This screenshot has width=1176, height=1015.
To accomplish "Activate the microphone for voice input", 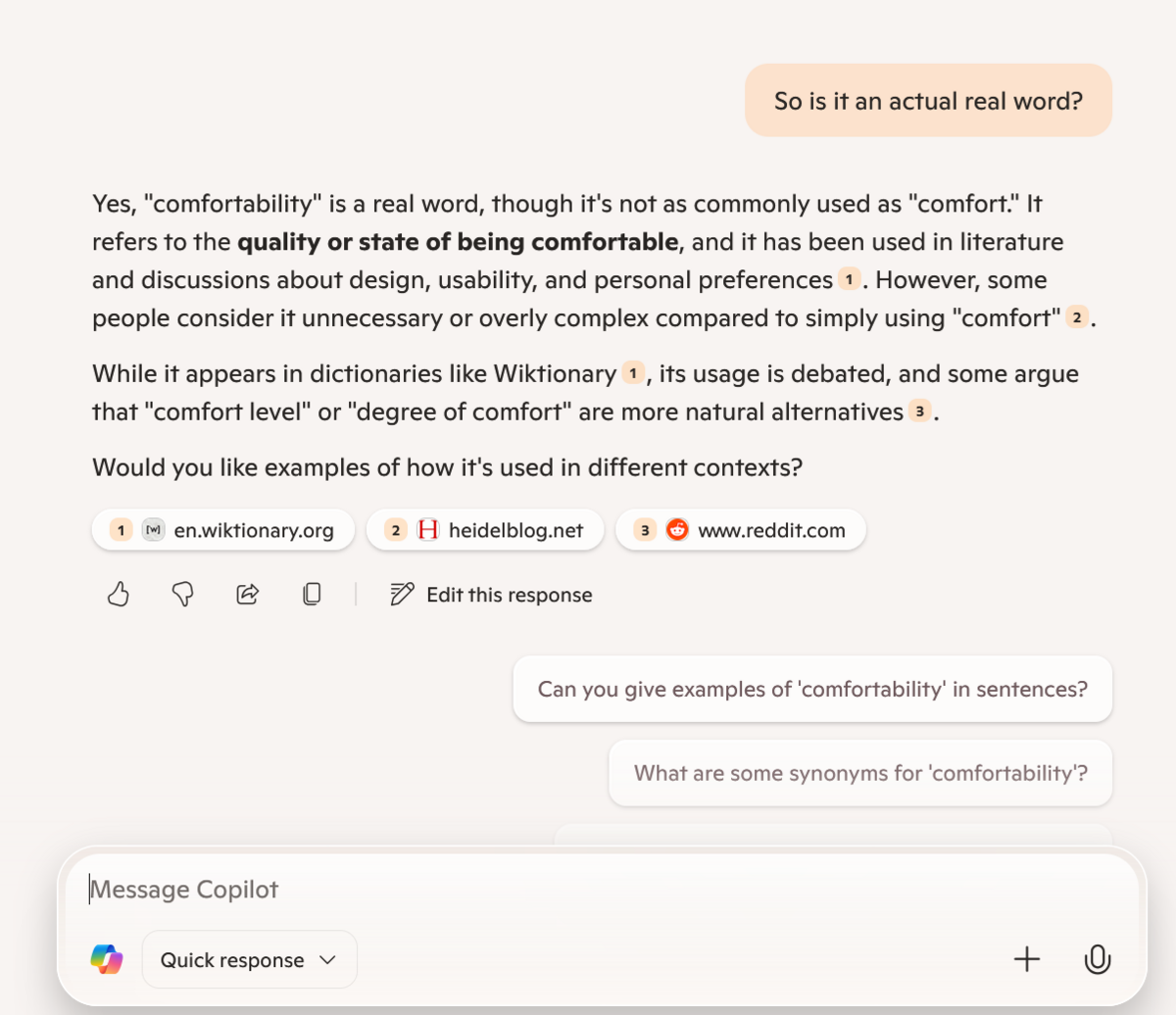I will point(1099,959).
